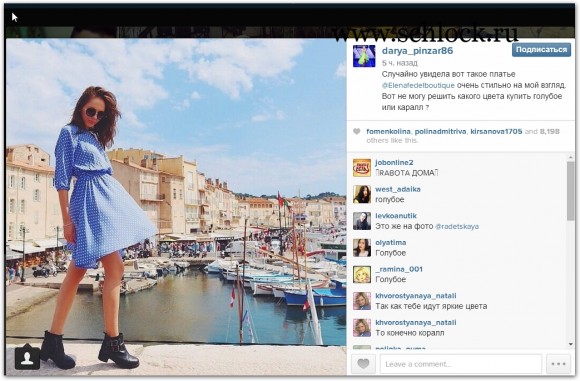Open the @radetskaya mention link
The height and width of the screenshot is (381, 580).
pyautogui.click(x=457, y=226)
